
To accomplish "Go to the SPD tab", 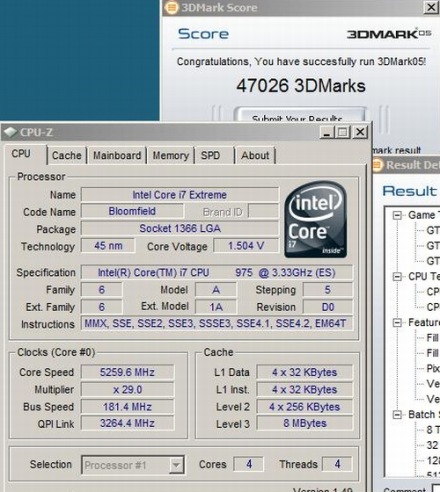I will [210, 155].
